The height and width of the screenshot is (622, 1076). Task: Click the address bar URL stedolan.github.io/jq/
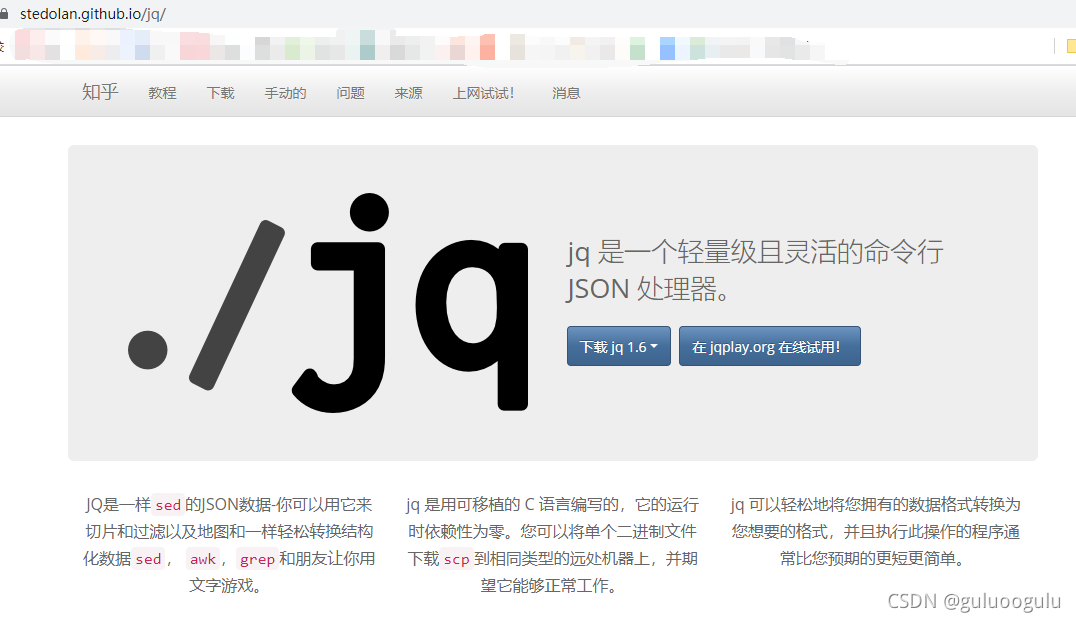93,14
